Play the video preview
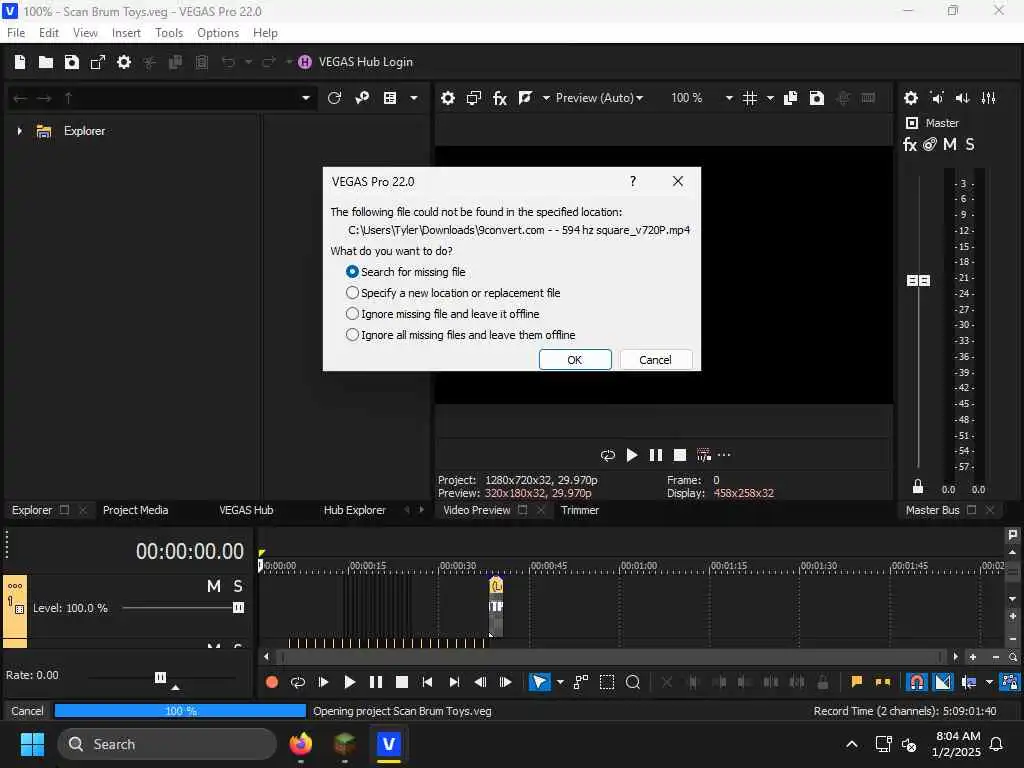 click(632, 455)
